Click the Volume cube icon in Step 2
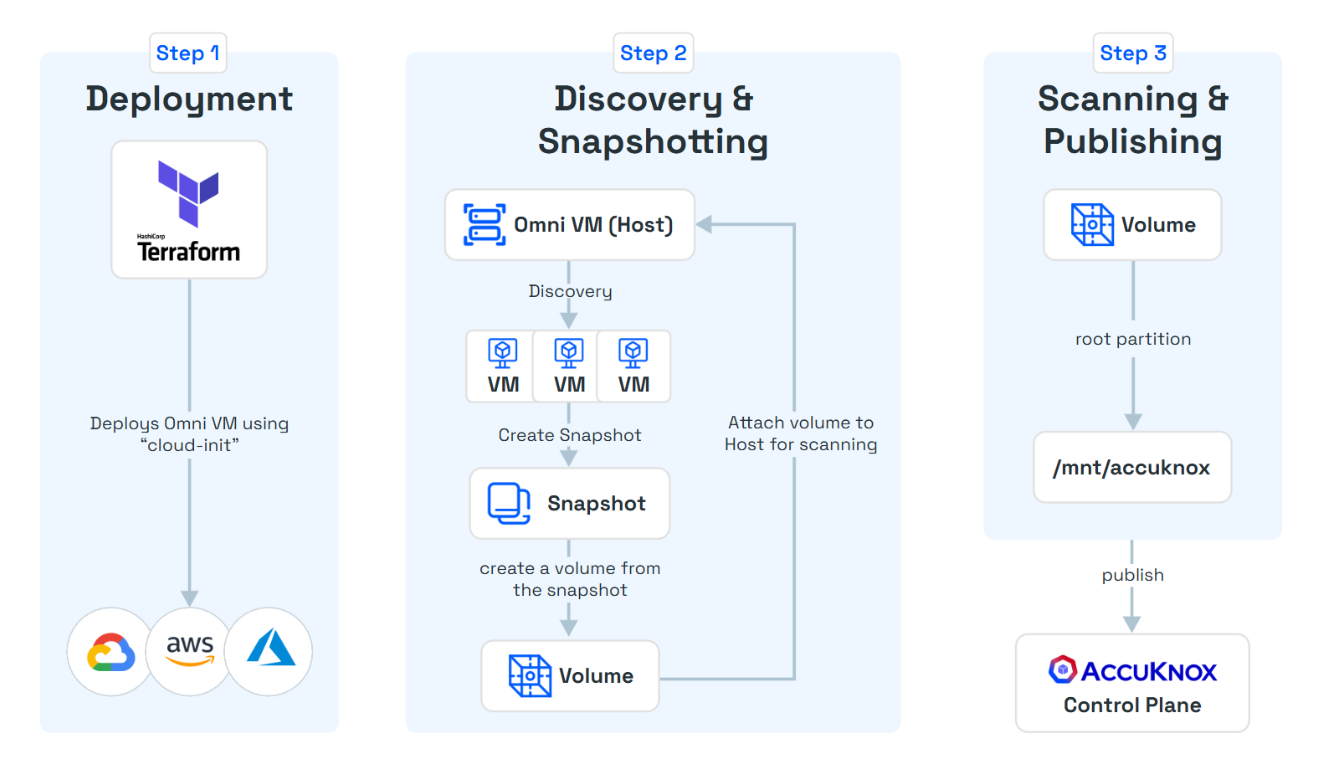The width and height of the screenshot is (1327, 774). pyautogui.click(x=529, y=676)
